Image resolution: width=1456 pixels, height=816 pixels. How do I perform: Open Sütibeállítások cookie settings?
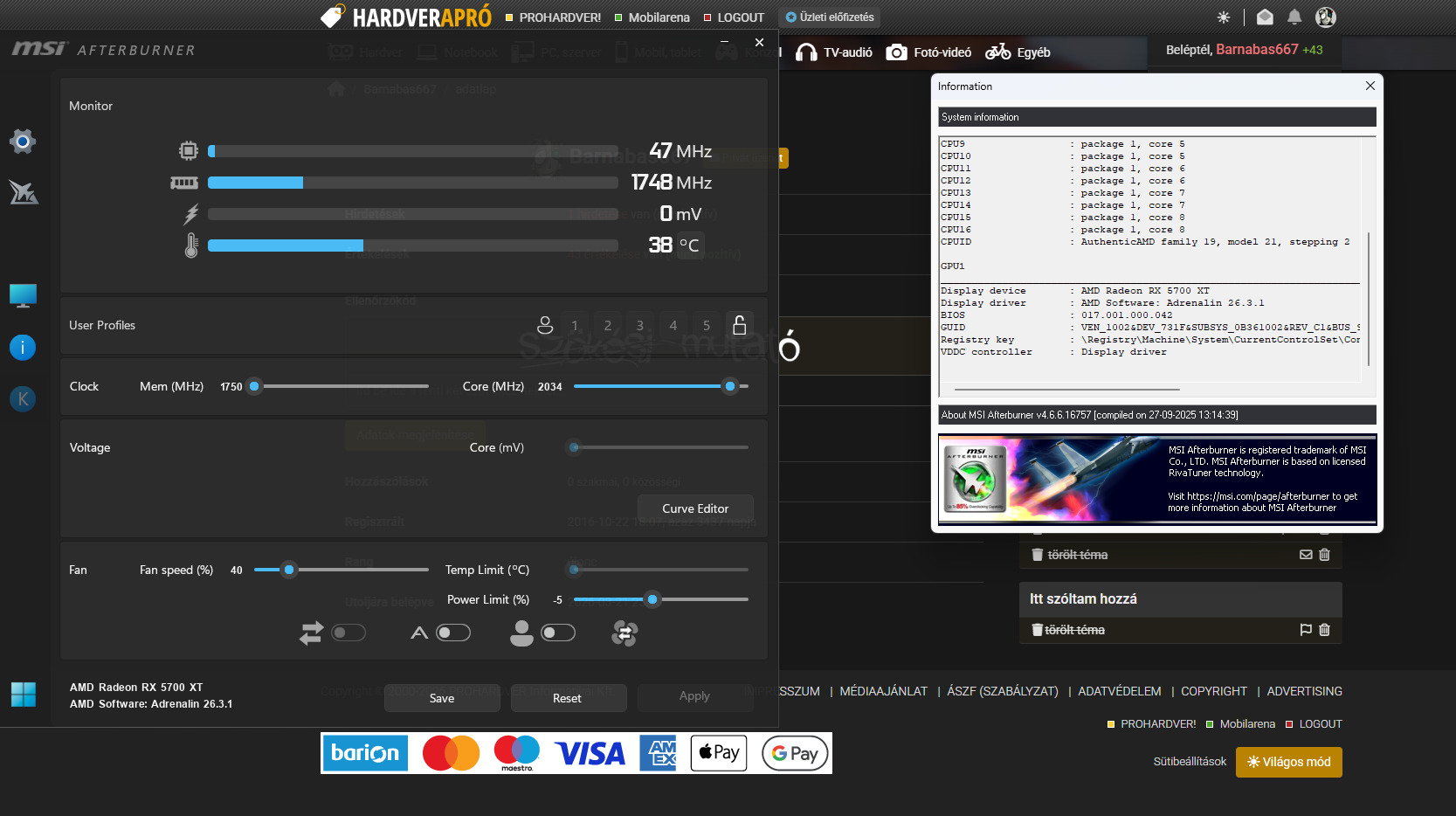1190,762
